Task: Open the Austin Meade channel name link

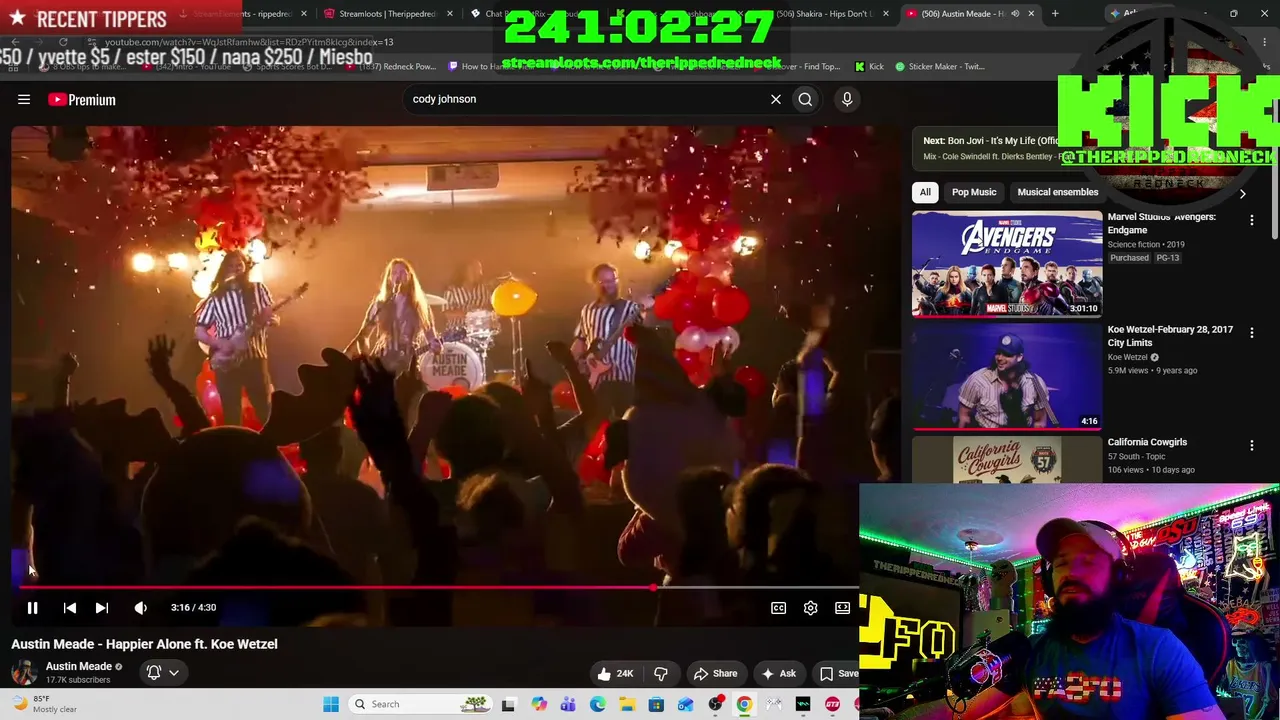Action: pyautogui.click(x=79, y=666)
